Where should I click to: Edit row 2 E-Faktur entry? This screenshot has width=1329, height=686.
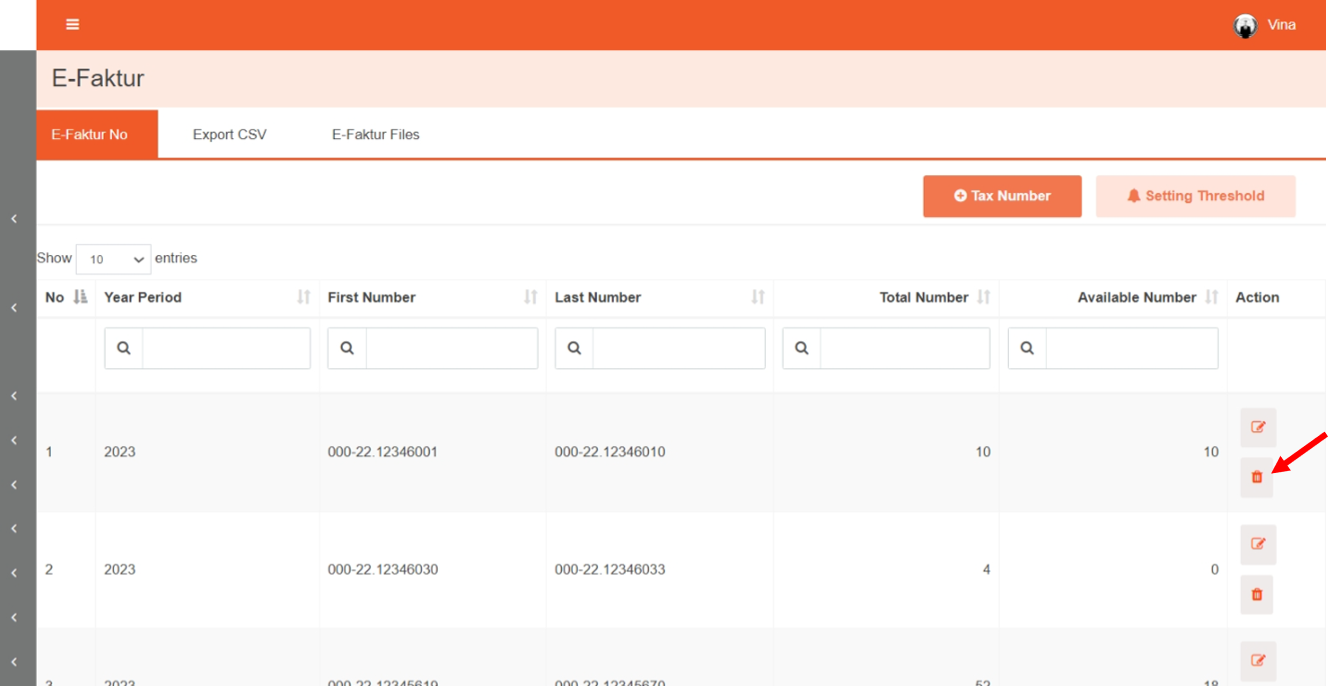click(1258, 545)
